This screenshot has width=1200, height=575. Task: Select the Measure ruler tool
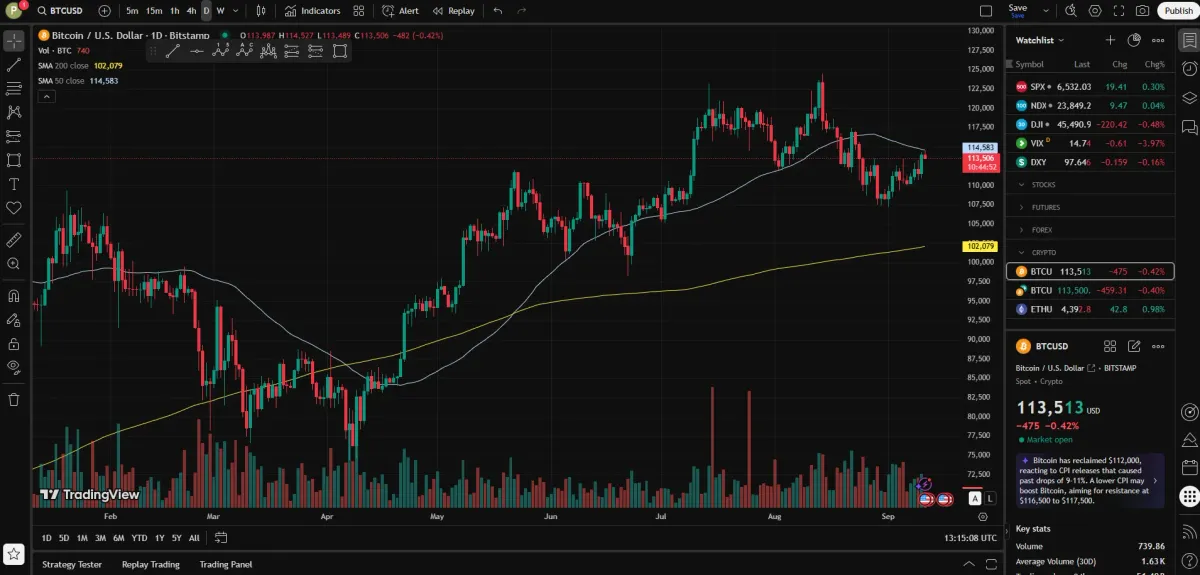click(x=14, y=240)
